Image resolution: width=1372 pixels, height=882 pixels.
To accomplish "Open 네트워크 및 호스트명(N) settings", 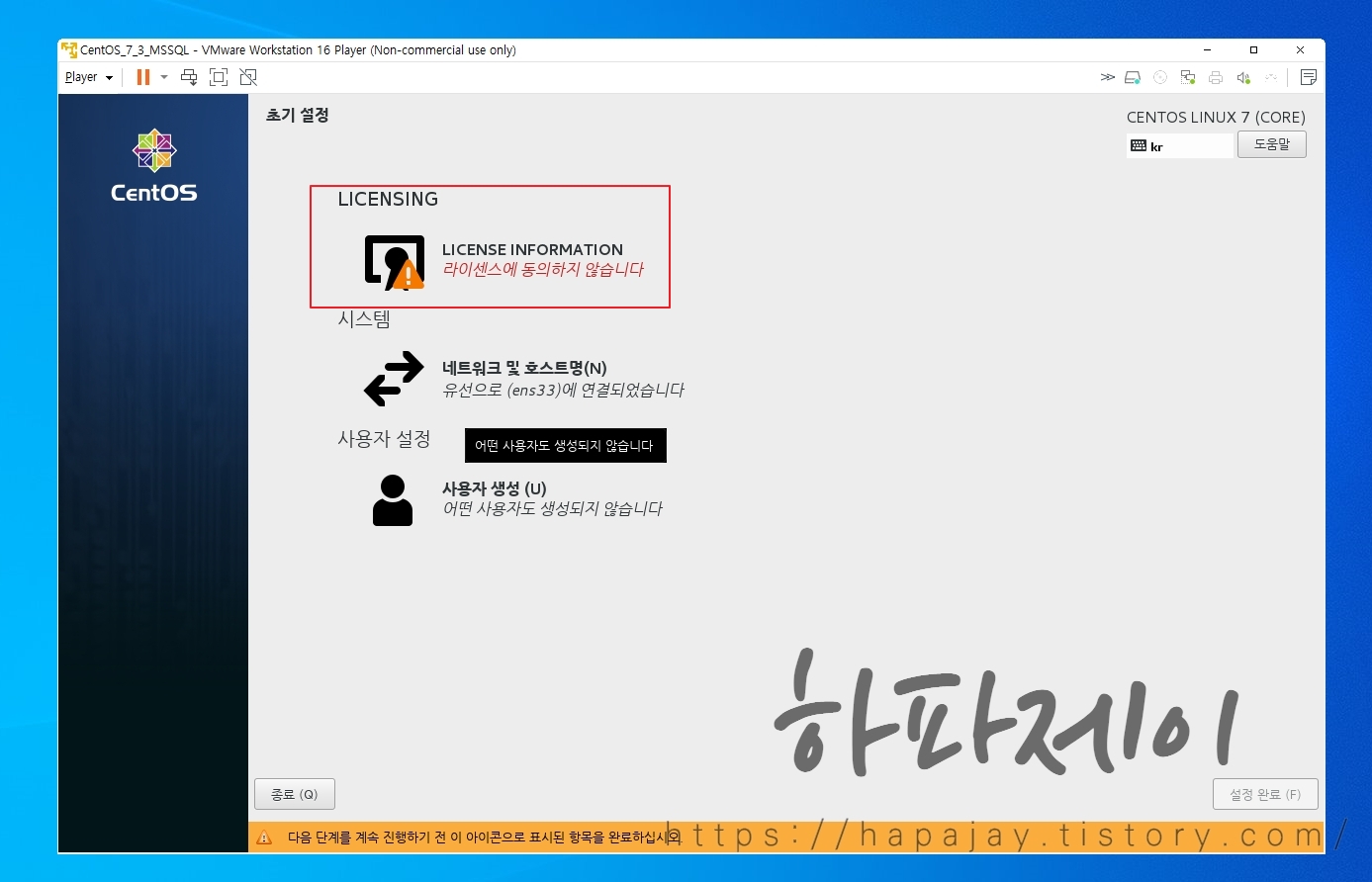I will click(524, 368).
